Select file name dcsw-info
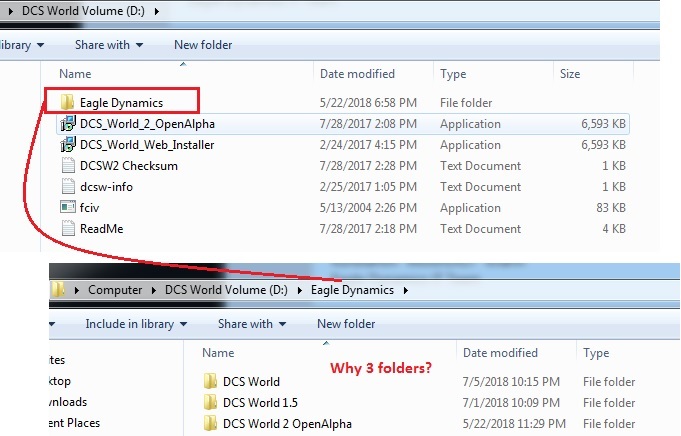Image resolution: width=681 pixels, height=436 pixels. point(106,187)
